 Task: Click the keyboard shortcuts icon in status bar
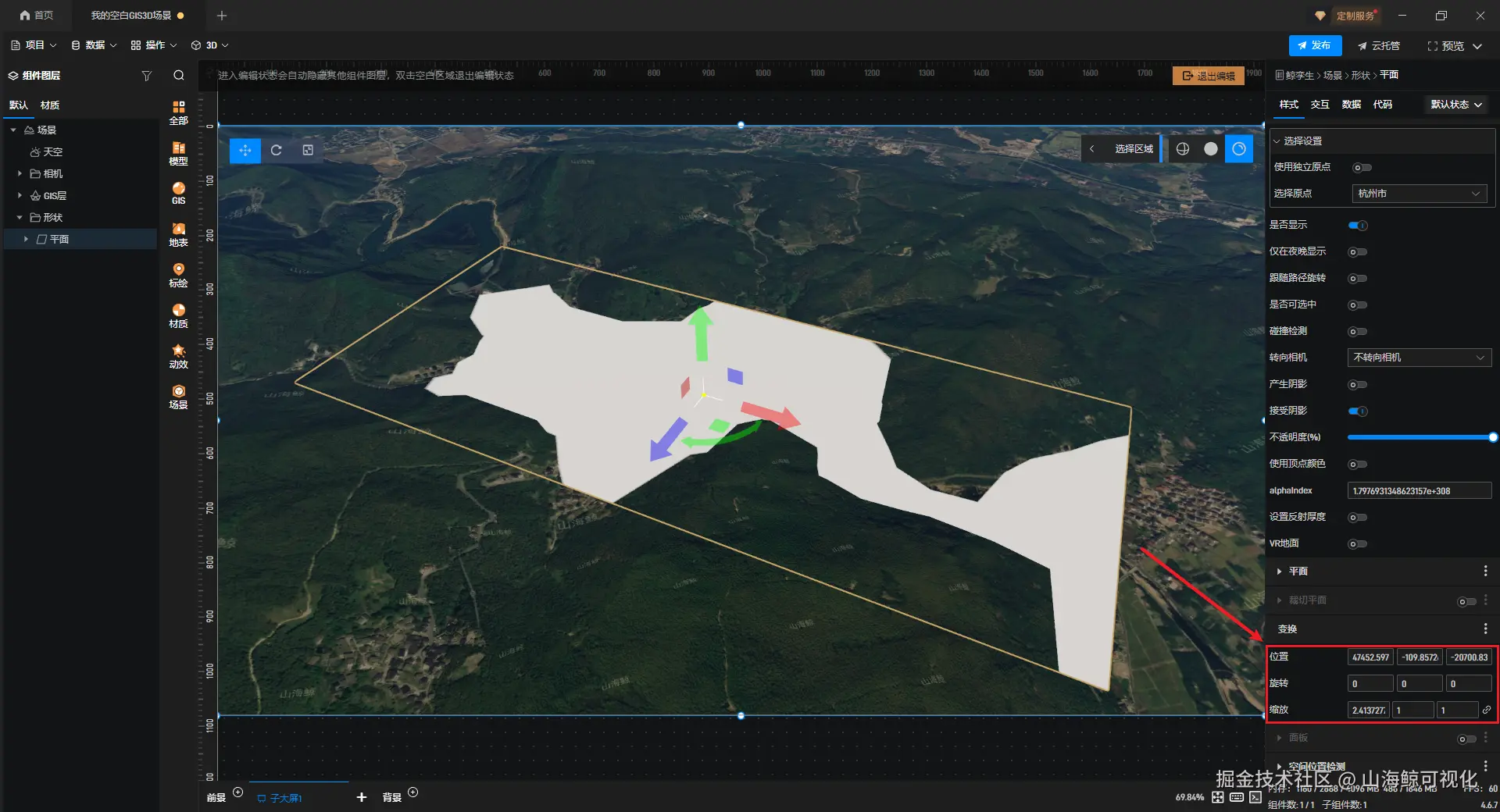[x=1237, y=797]
